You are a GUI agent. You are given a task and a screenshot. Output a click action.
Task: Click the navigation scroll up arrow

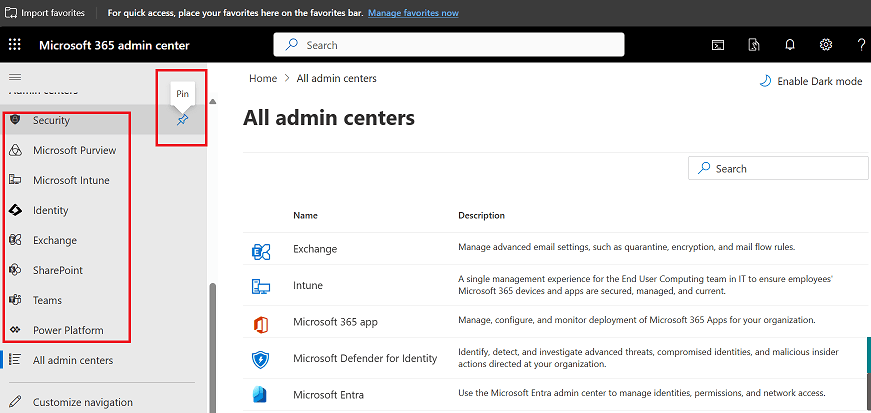pos(212,102)
